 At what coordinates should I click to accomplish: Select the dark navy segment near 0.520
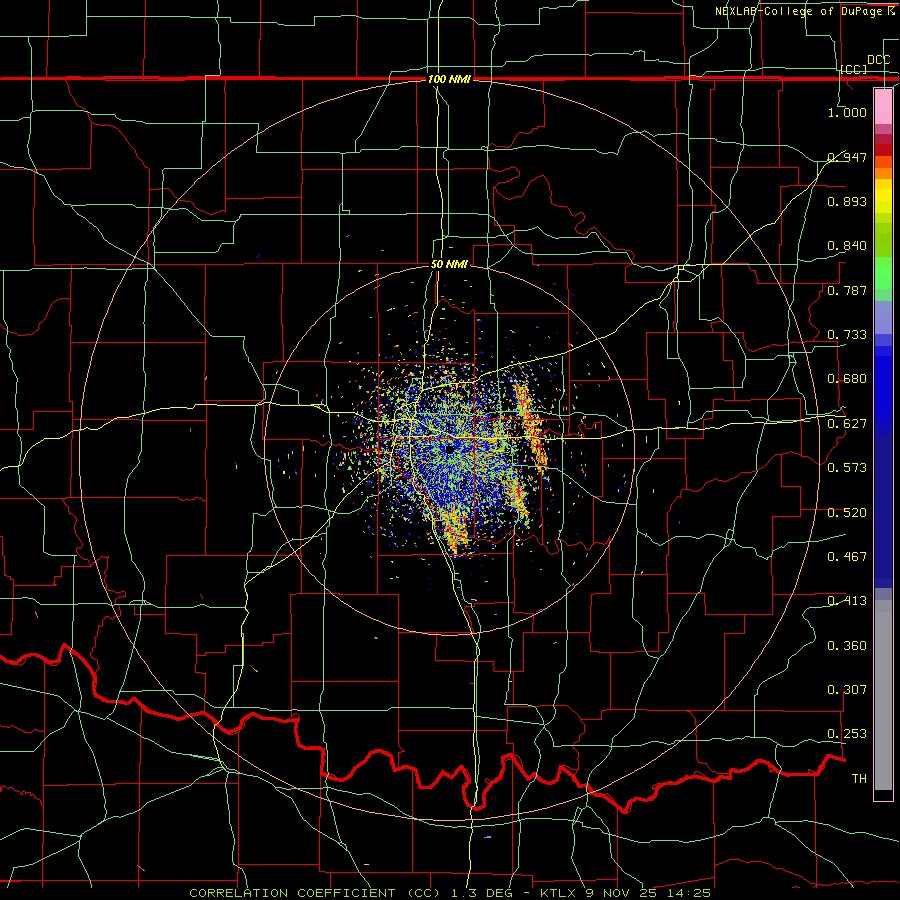coord(883,511)
